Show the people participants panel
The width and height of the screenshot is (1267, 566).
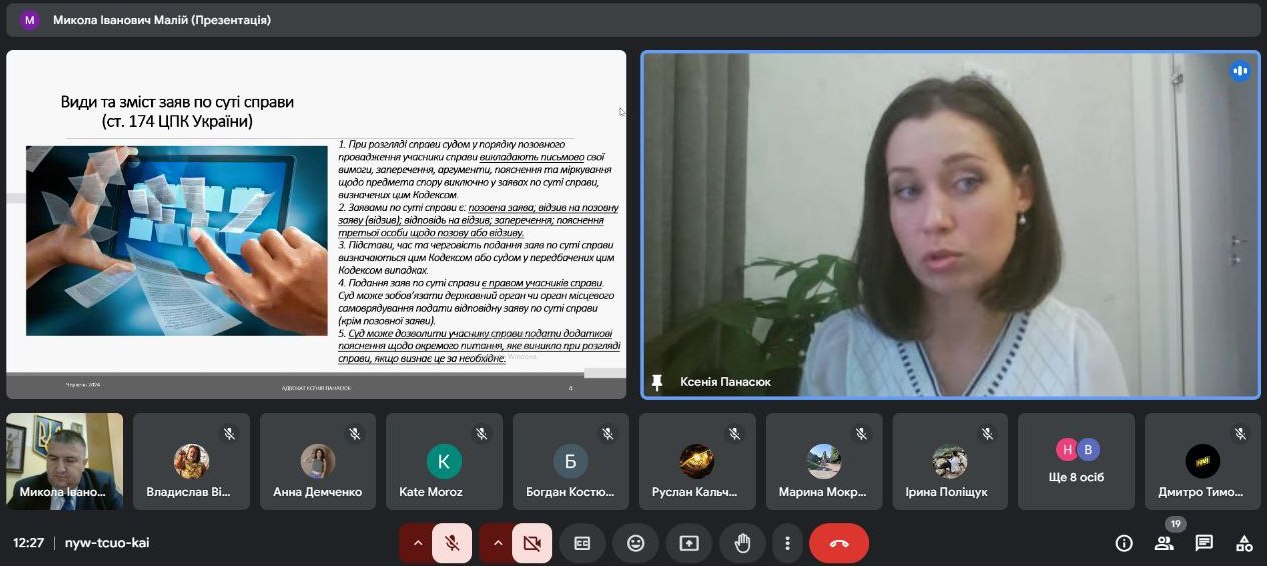[1164, 543]
